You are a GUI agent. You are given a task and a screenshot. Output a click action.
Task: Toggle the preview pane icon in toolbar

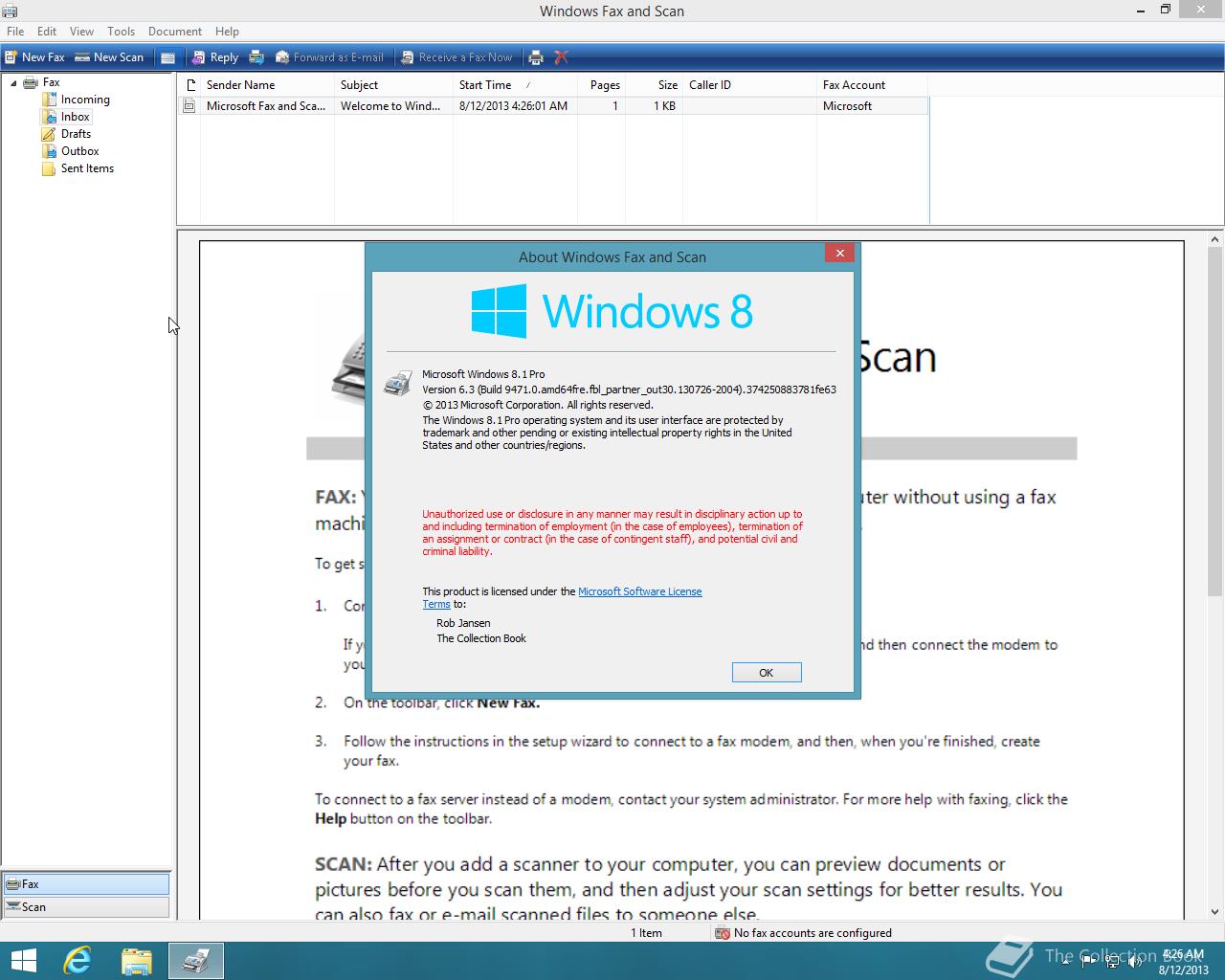[x=167, y=57]
